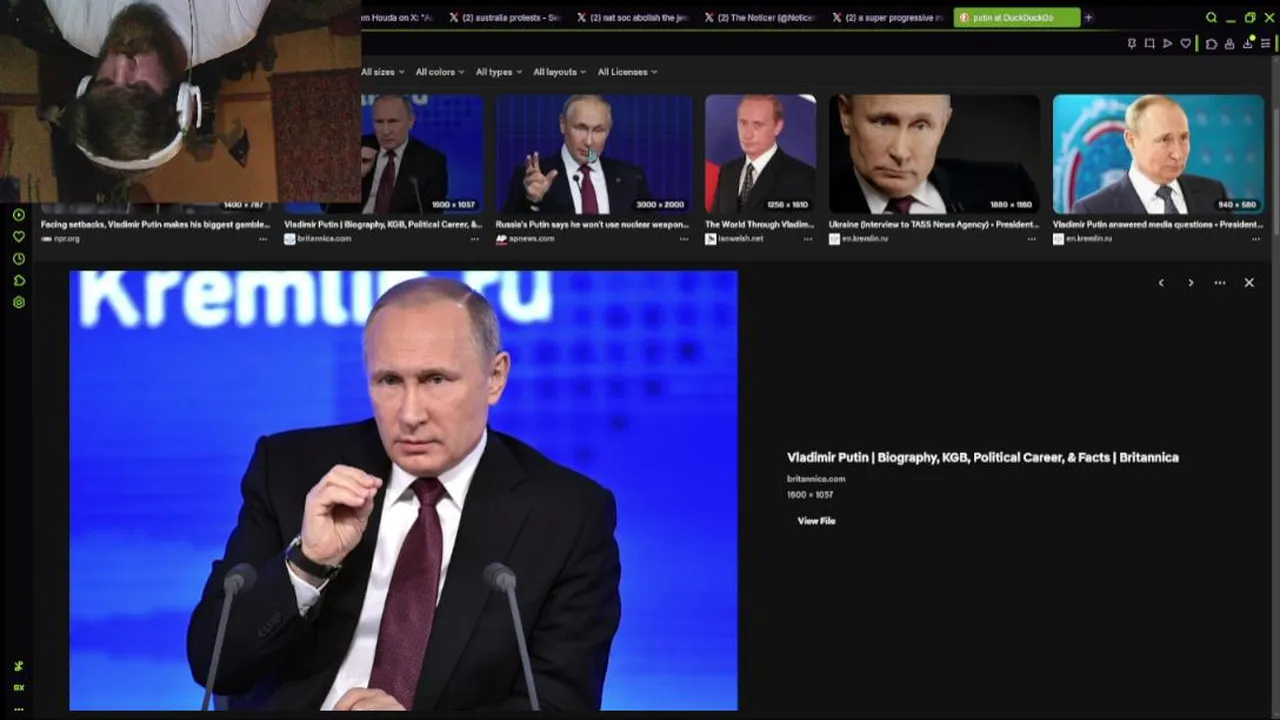Expand the All sizes filter
Image resolution: width=1280 pixels, height=720 pixels.
[381, 72]
